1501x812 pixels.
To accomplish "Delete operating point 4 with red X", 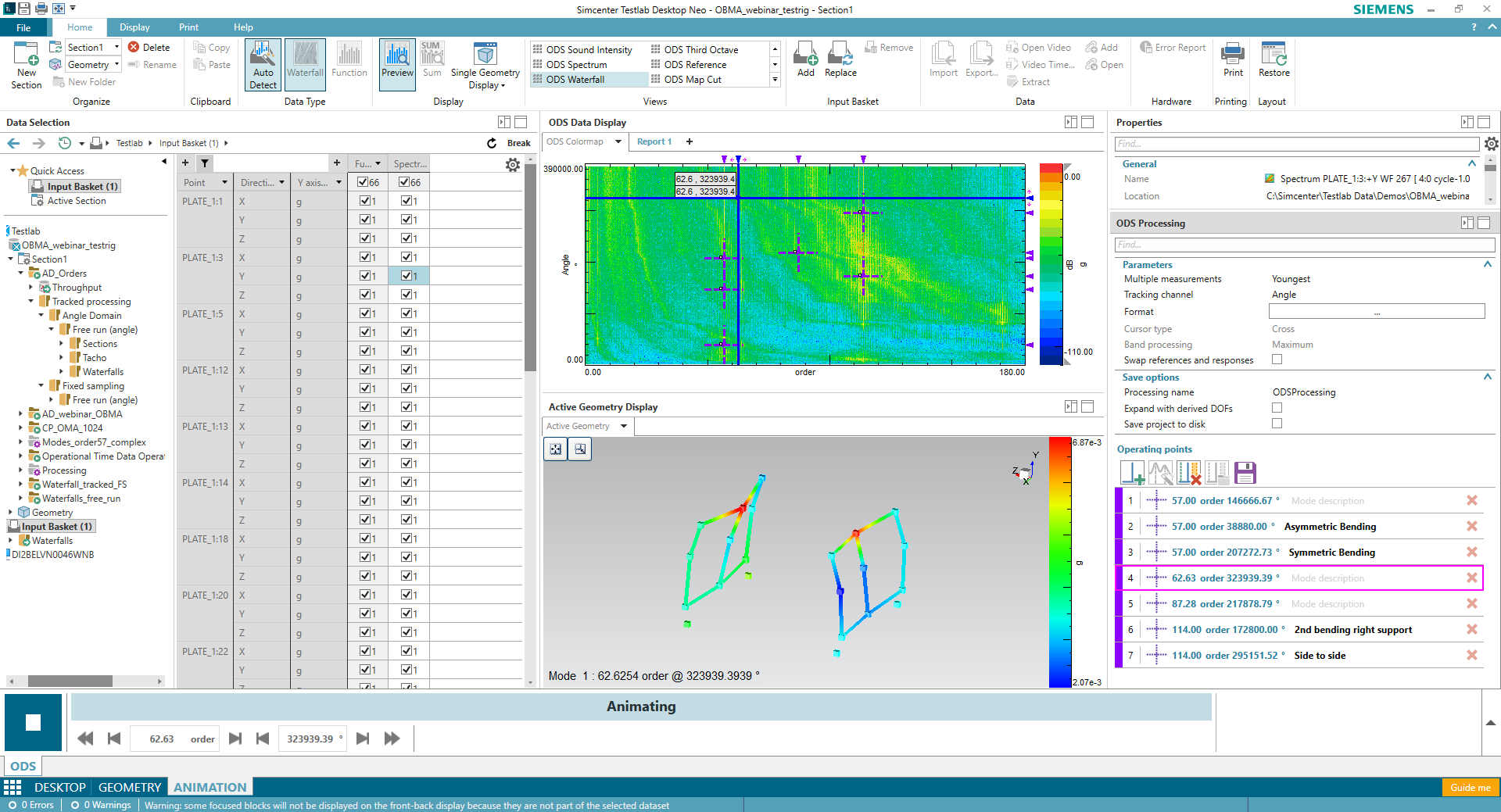I will (1472, 578).
